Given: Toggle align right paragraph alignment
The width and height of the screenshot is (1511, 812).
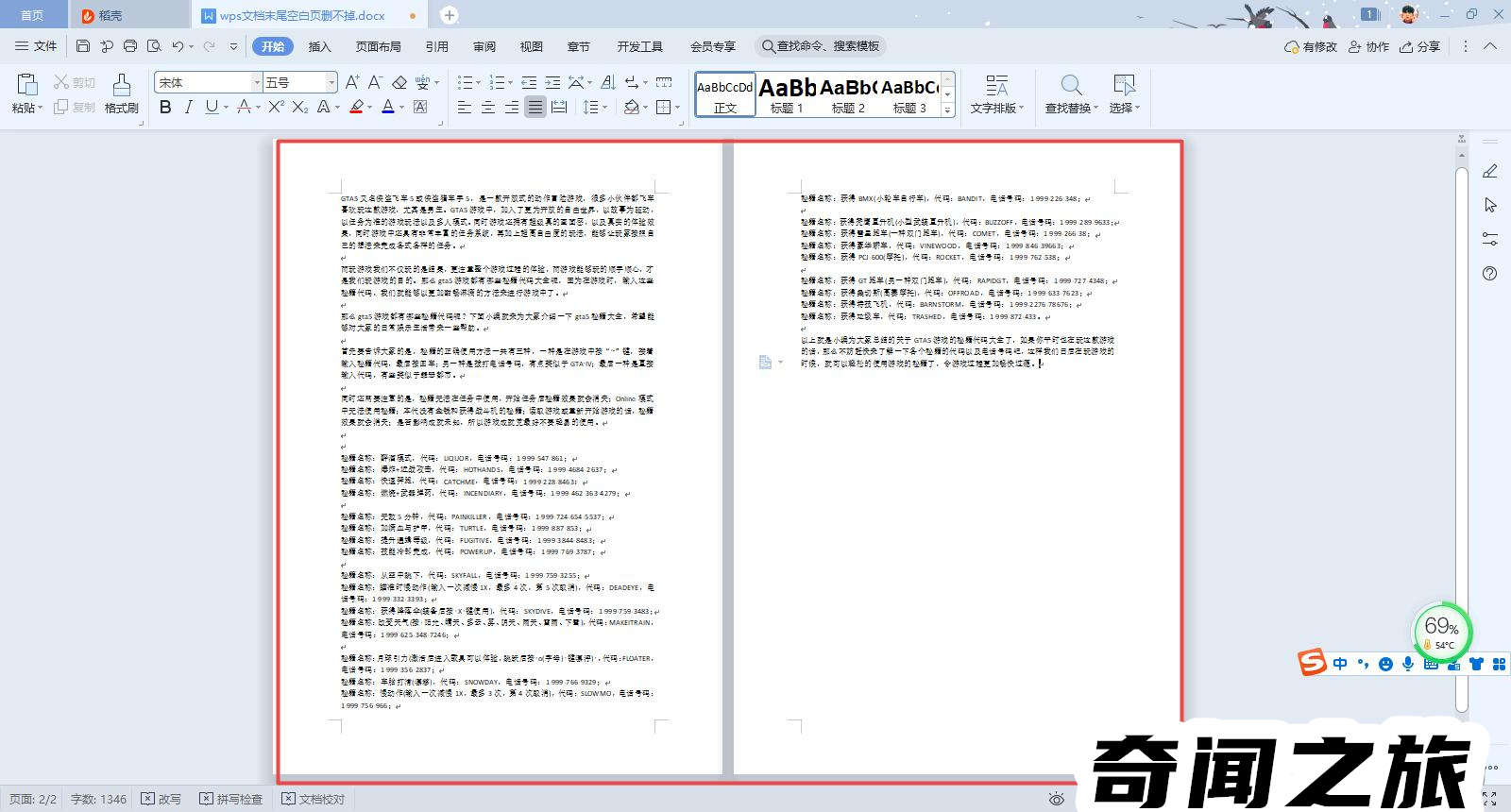Looking at the screenshot, I should [512, 107].
